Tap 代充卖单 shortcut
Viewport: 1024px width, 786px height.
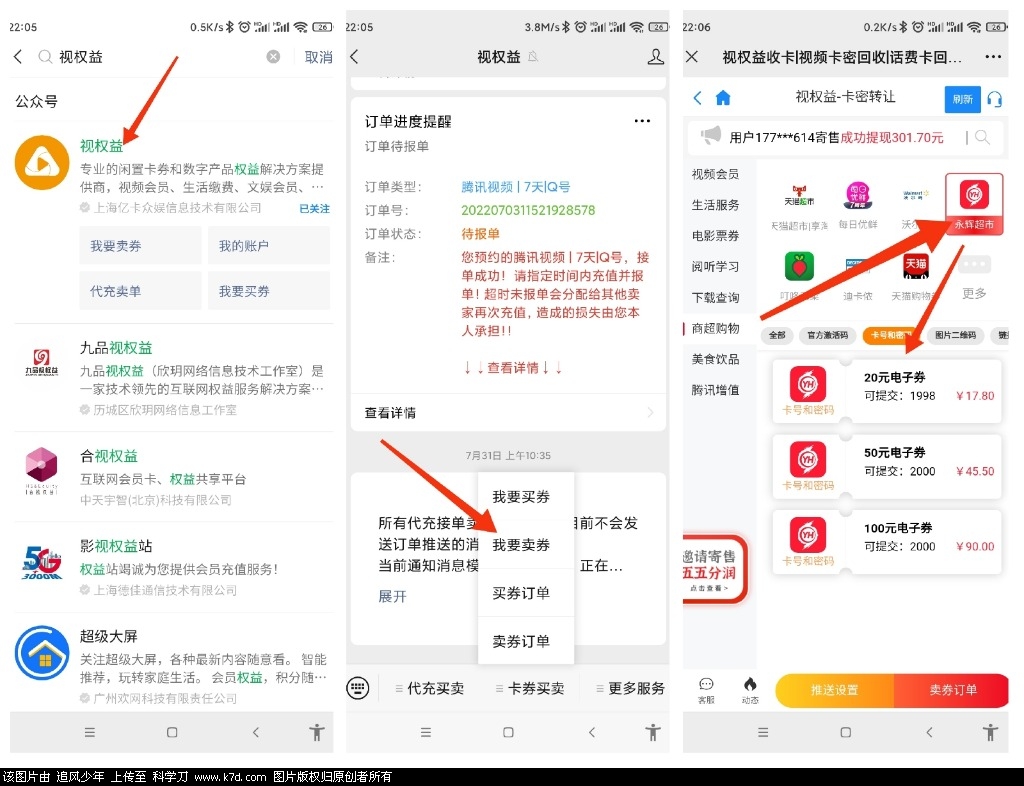click(x=140, y=291)
